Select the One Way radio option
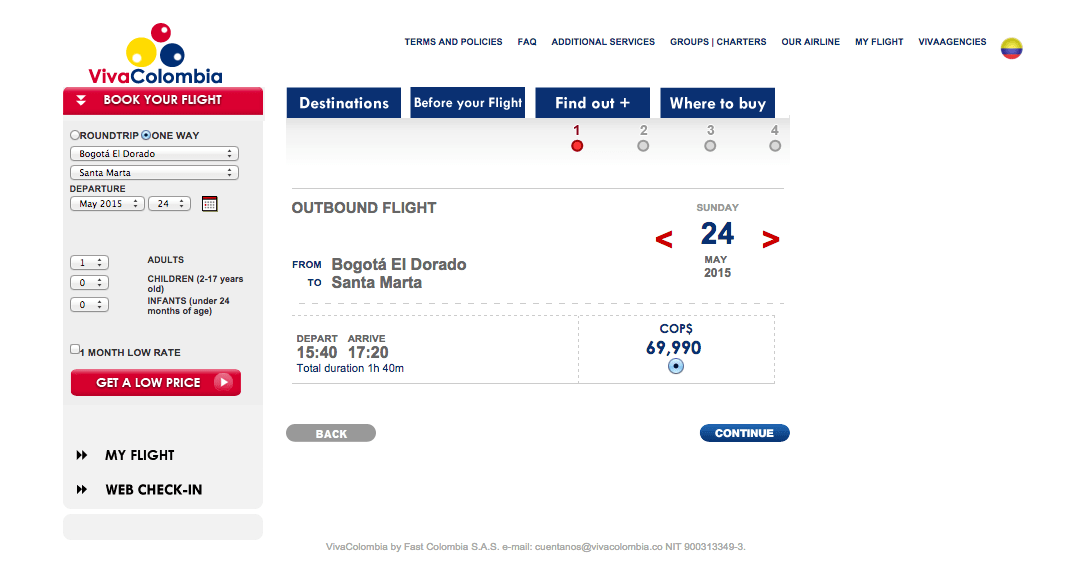The height and width of the screenshot is (573, 1074). coord(146,136)
